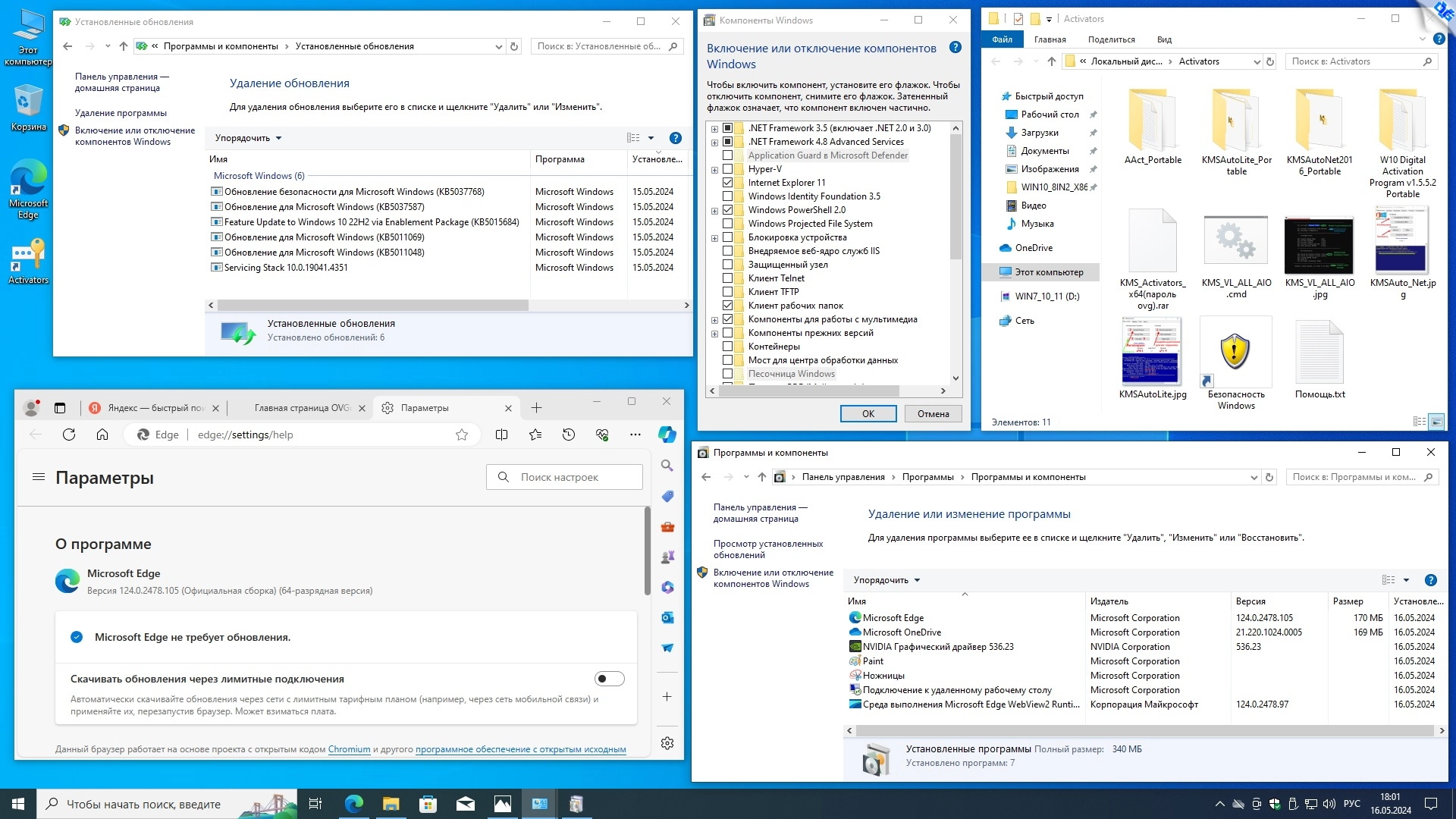The height and width of the screenshot is (819, 1456).
Task: Open Outlook icon in Edge sidebar
Action: coord(667,618)
